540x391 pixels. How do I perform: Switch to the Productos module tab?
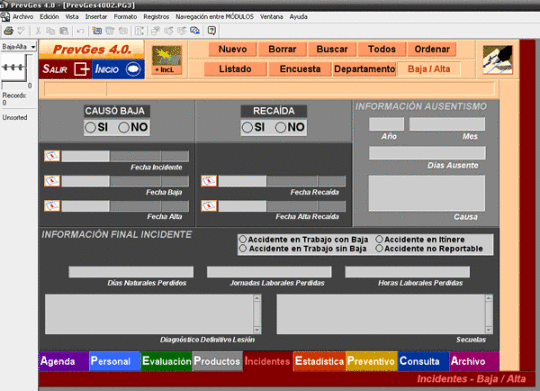[x=217, y=361]
